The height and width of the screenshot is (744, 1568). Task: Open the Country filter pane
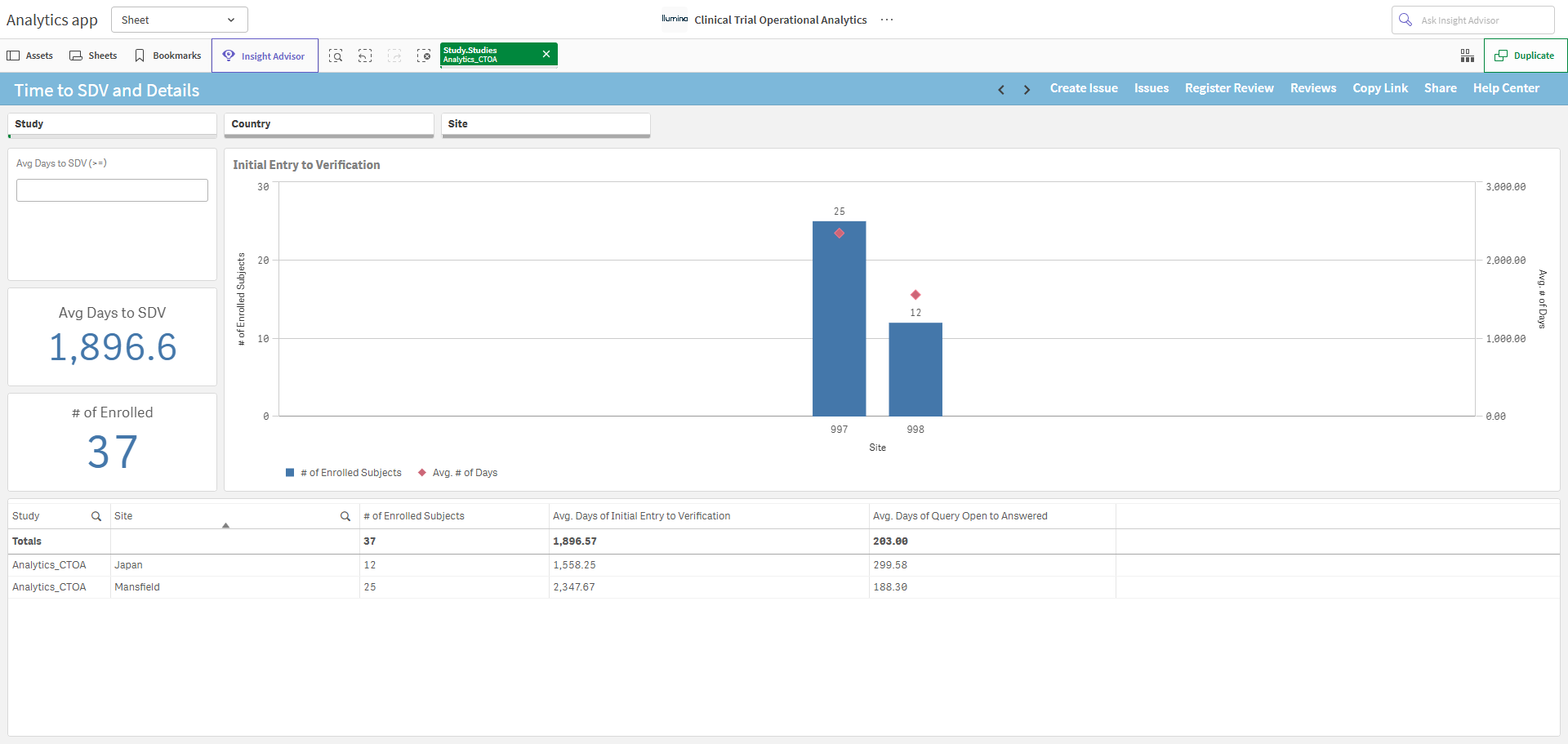[x=329, y=125]
